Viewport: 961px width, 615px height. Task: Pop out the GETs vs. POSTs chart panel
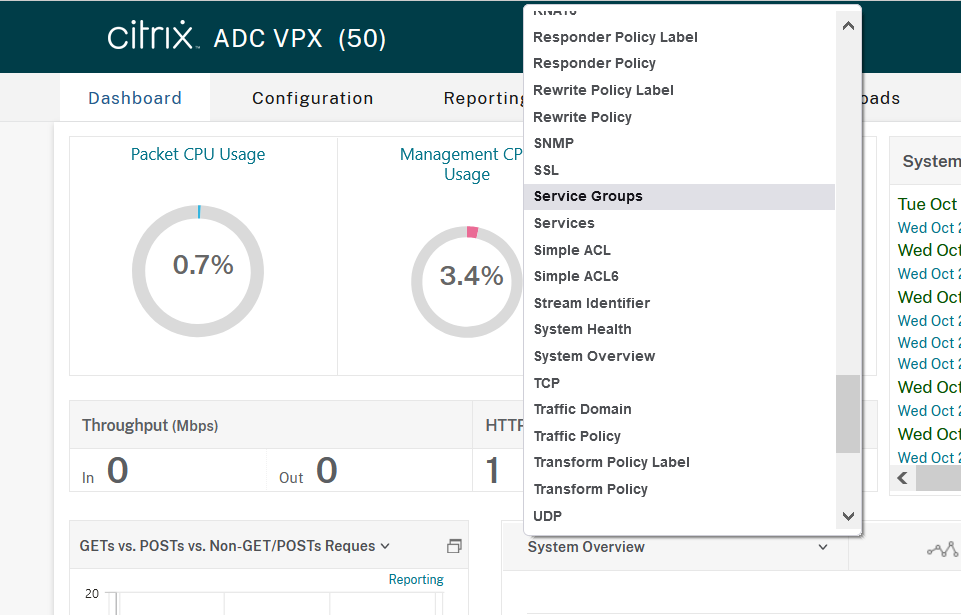[454, 546]
